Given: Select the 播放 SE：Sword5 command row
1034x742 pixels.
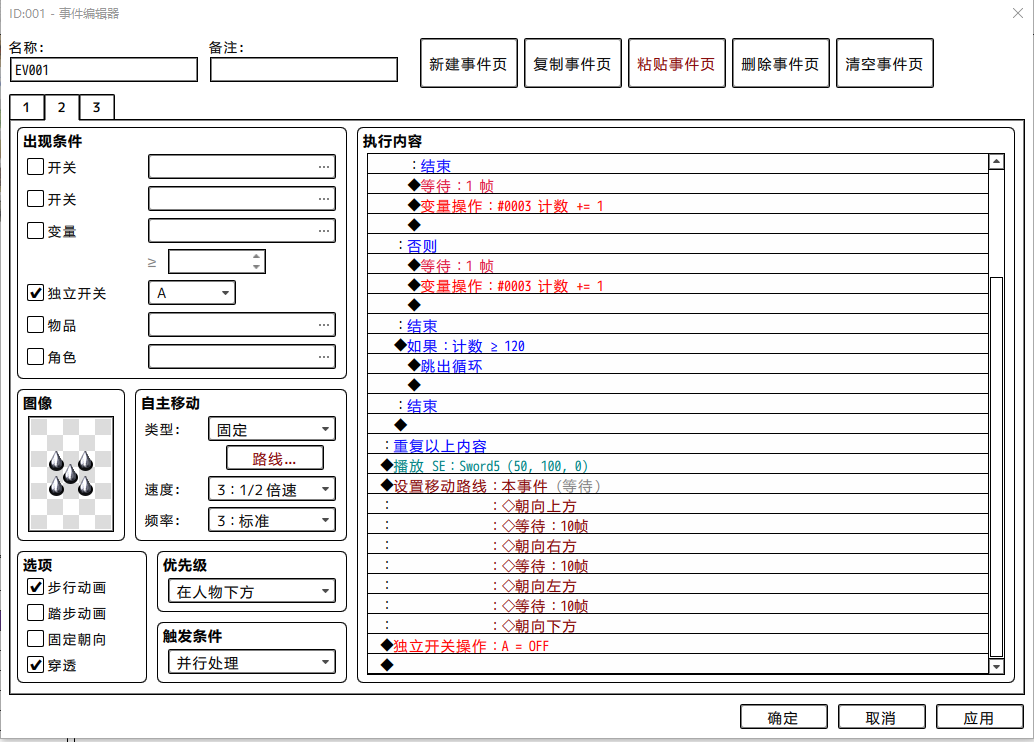Looking at the screenshot, I should (x=678, y=466).
